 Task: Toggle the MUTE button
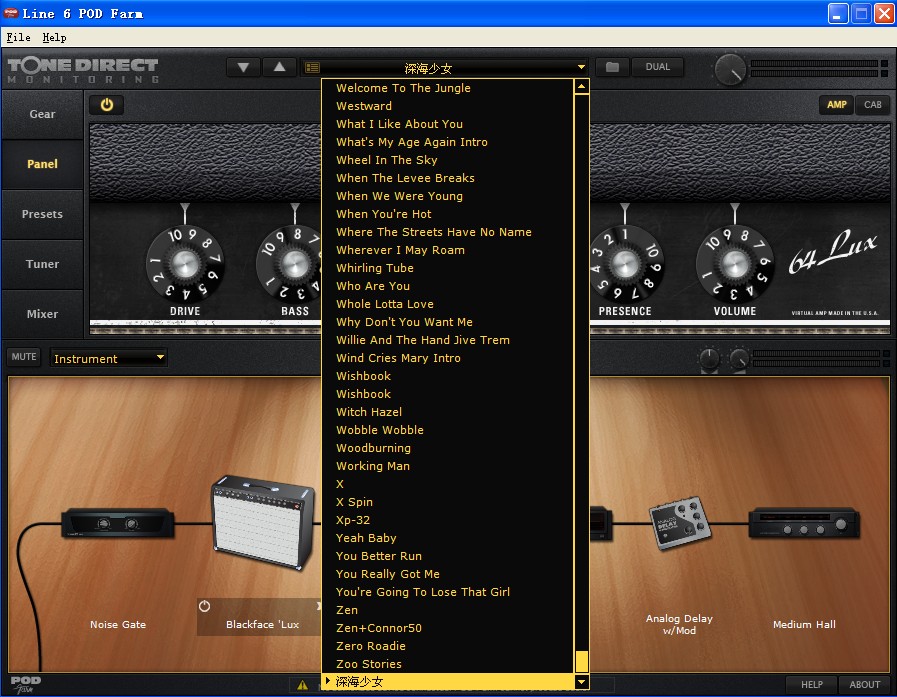click(x=23, y=357)
